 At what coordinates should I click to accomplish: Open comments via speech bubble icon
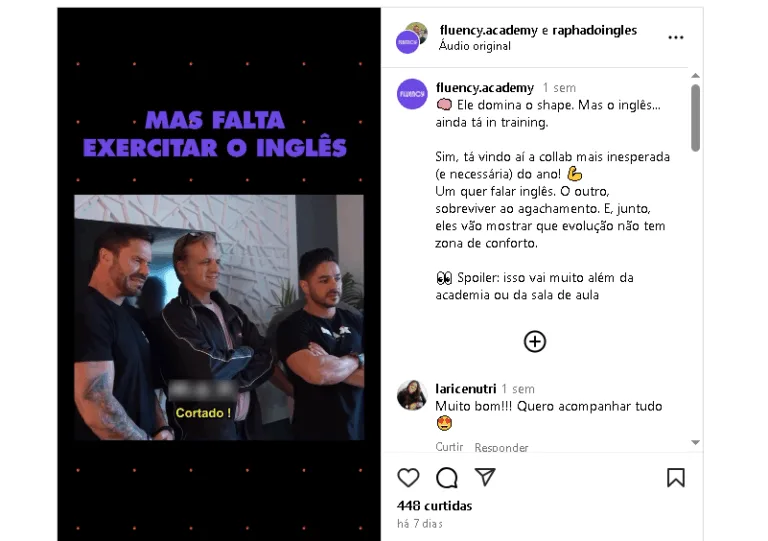point(447,477)
